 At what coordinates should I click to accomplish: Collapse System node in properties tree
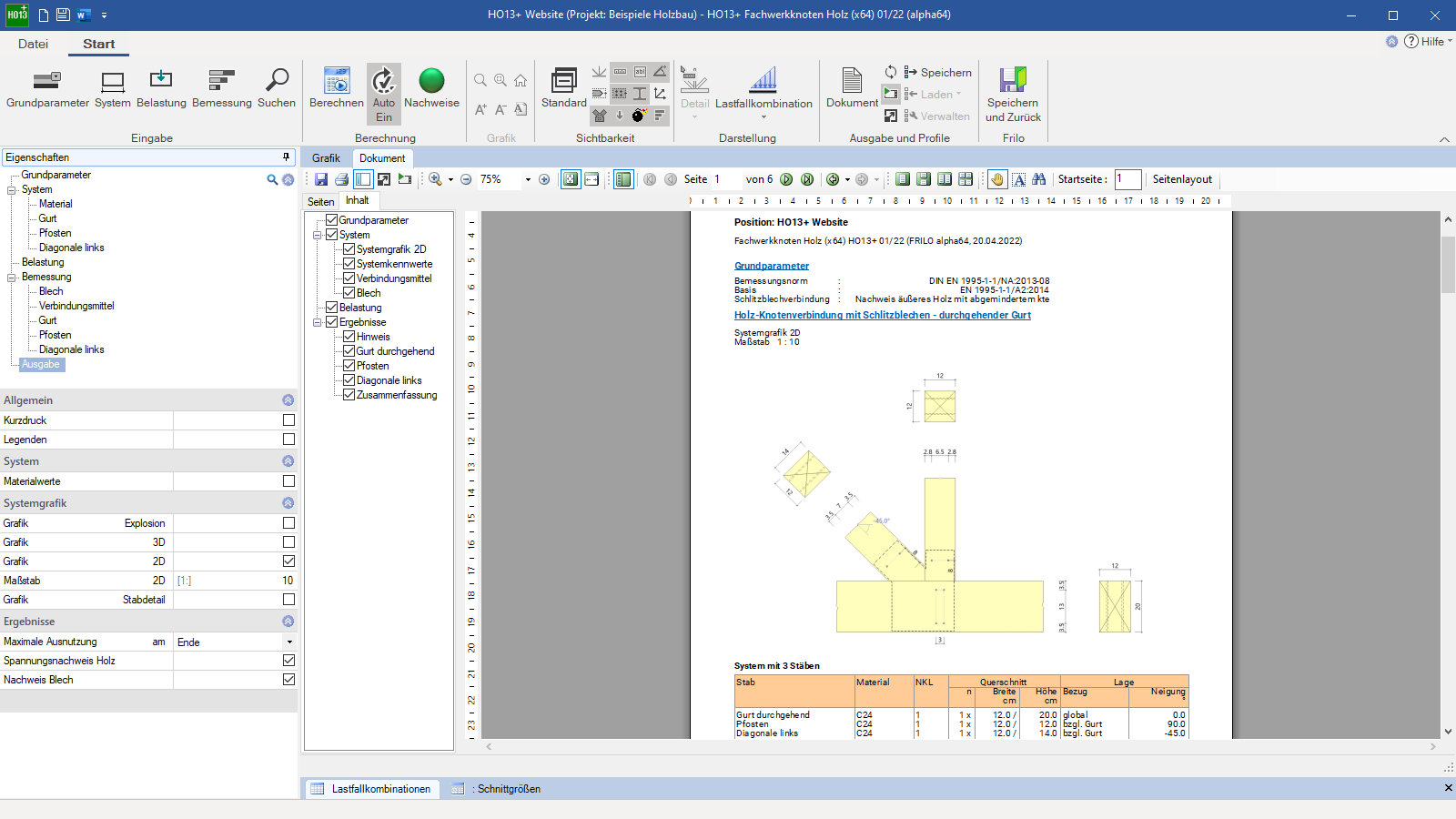tap(12, 190)
